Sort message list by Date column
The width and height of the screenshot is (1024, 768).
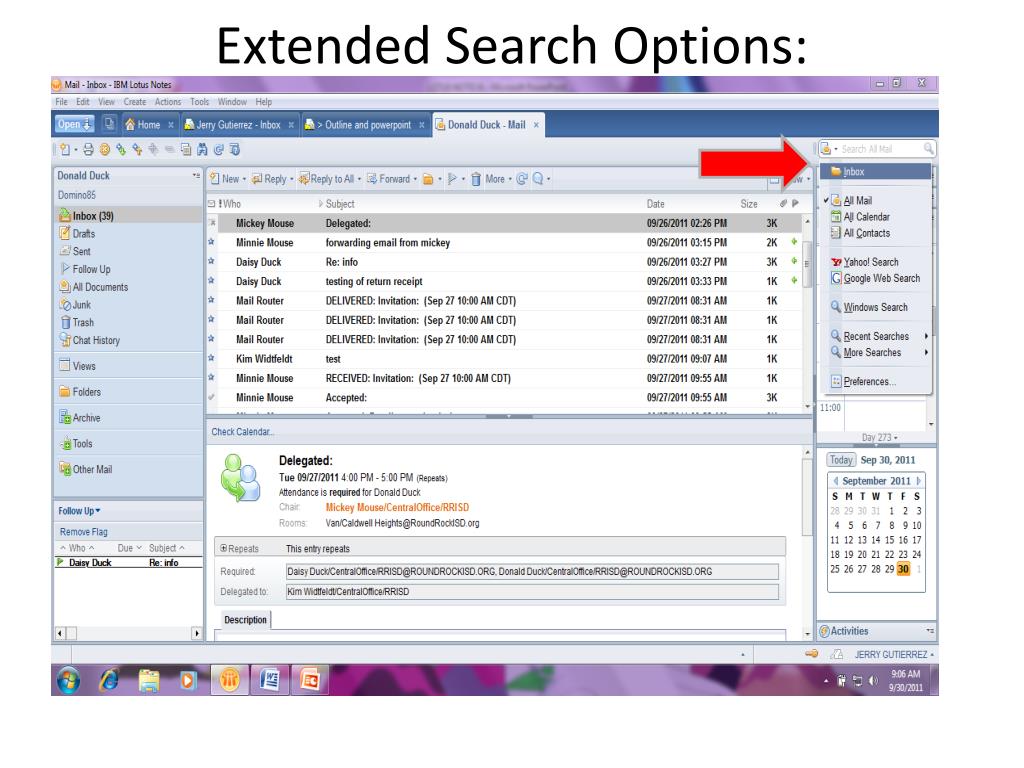pos(656,204)
